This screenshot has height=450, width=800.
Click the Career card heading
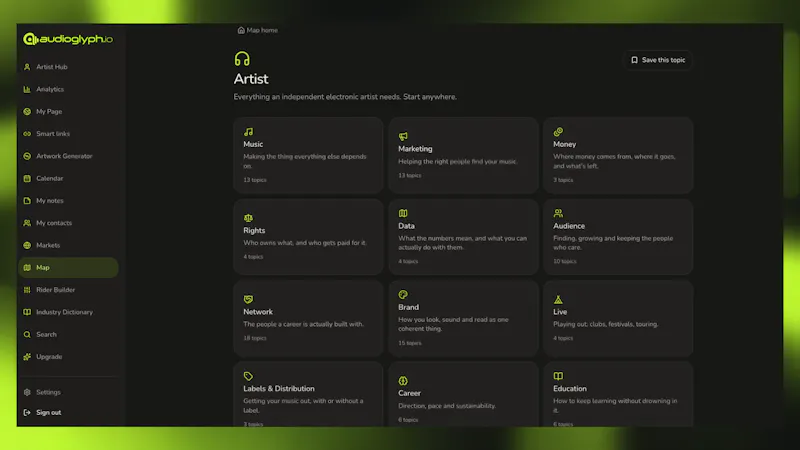click(410, 393)
